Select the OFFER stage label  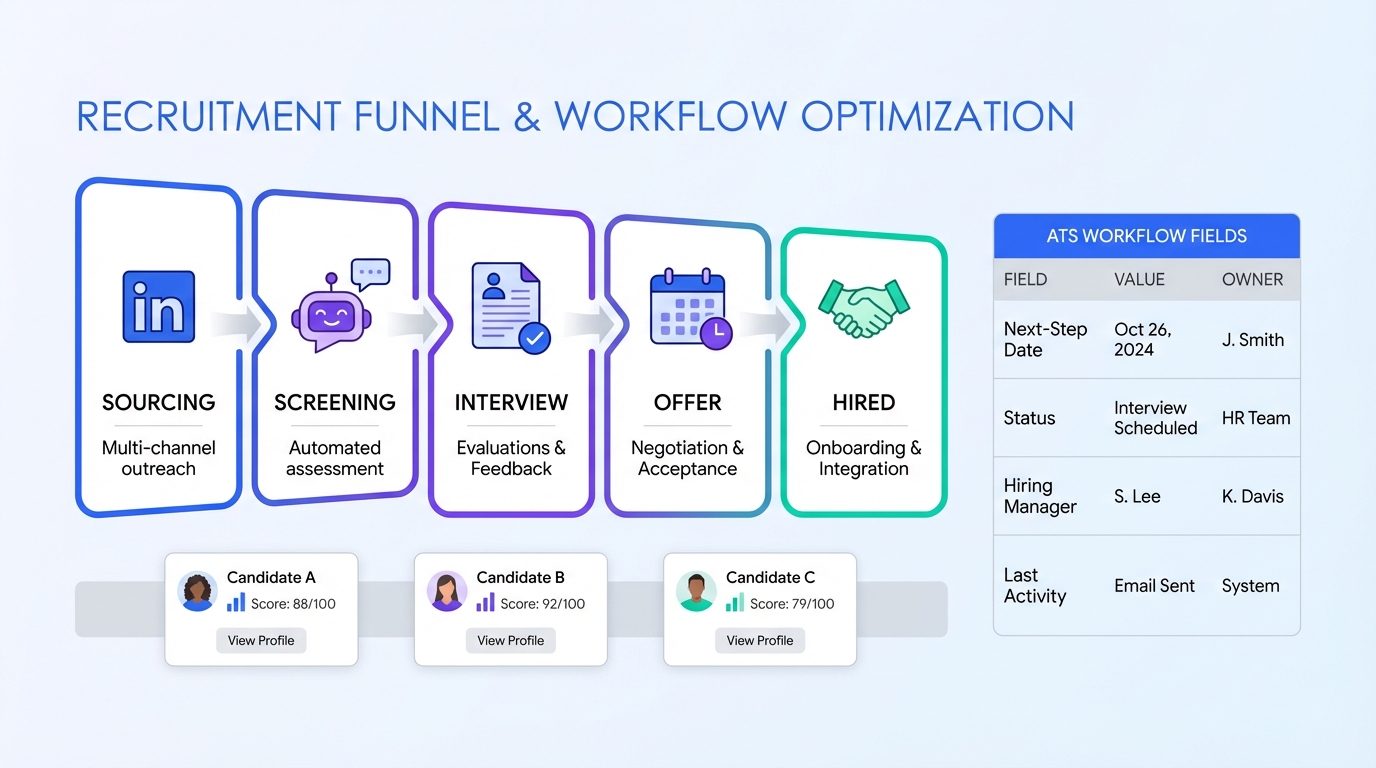[x=687, y=403]
